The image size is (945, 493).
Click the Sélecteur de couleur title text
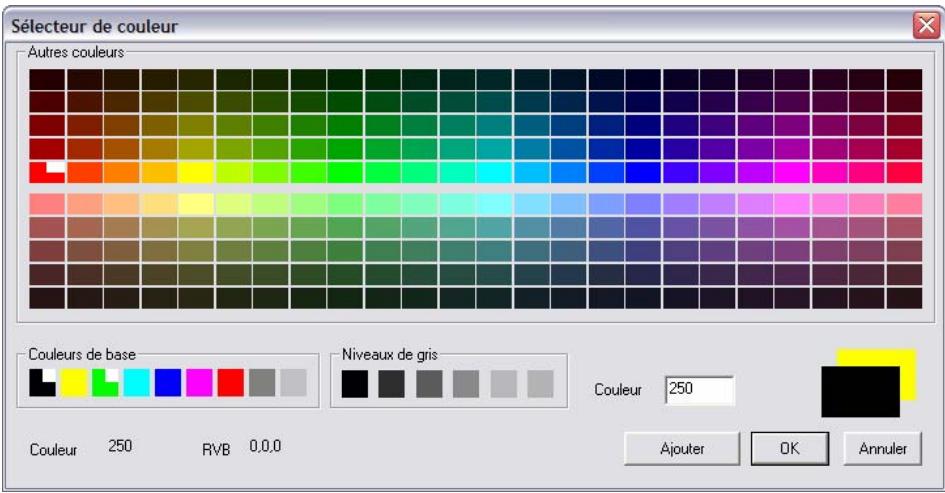coord(95,27)
